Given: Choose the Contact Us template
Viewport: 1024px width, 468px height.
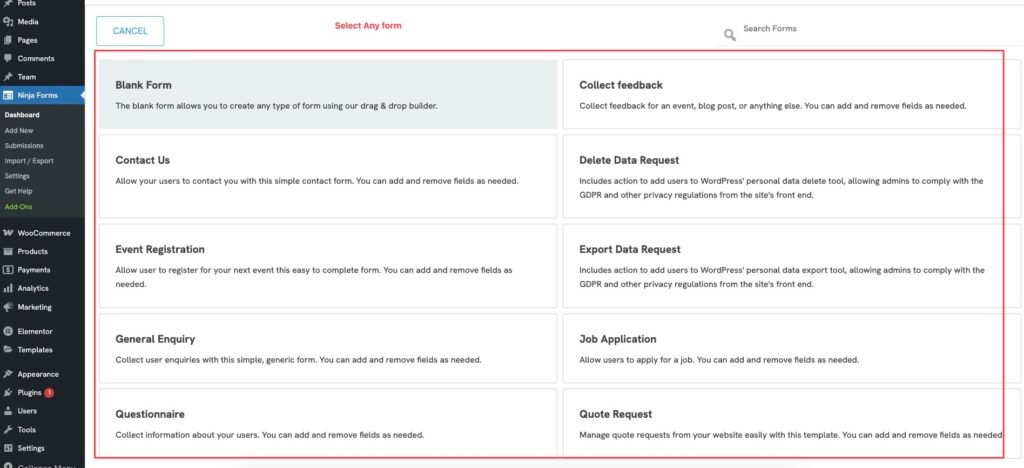Looking at the screenshot, I should pyautogui.click(x=328, y=176).
